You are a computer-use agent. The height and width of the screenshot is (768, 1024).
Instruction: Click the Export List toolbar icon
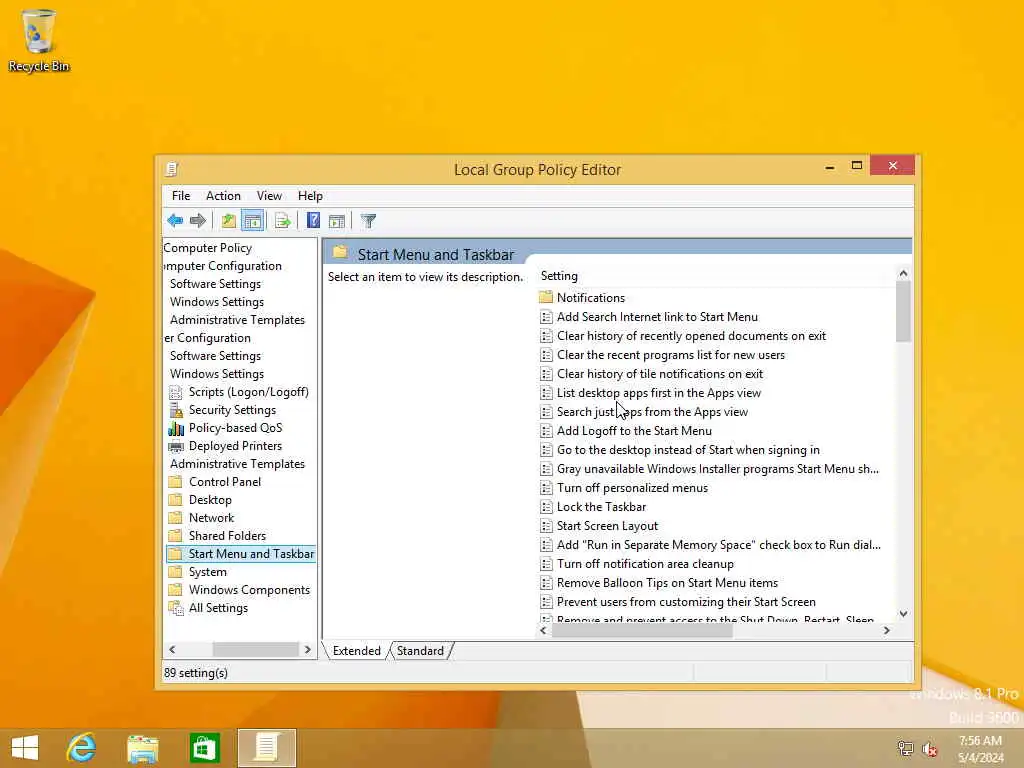pos(283,221)
